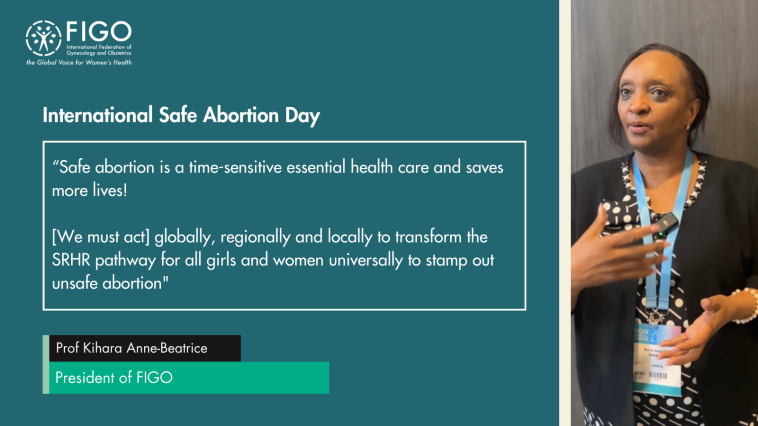Screen dimensions: 758x426
Task: Click the conference name badge
Action: (x=658, y=359)
